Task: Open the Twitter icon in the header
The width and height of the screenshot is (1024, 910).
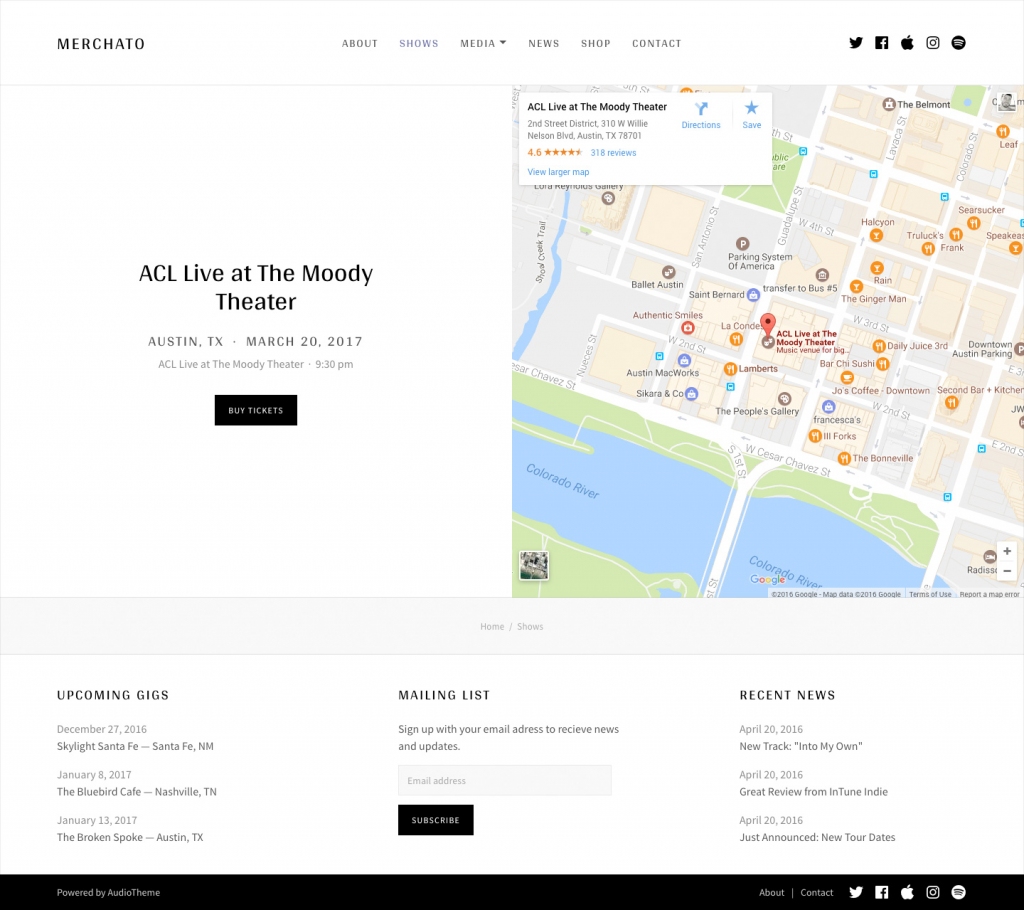Action: (x=856, y=43)
